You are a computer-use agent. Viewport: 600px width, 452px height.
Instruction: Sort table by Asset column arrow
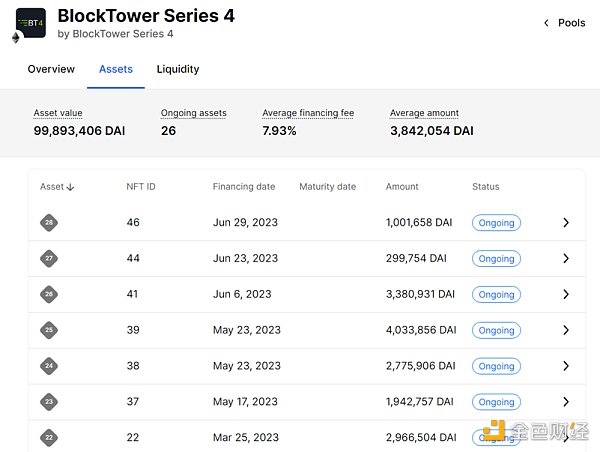click(70, 187)
